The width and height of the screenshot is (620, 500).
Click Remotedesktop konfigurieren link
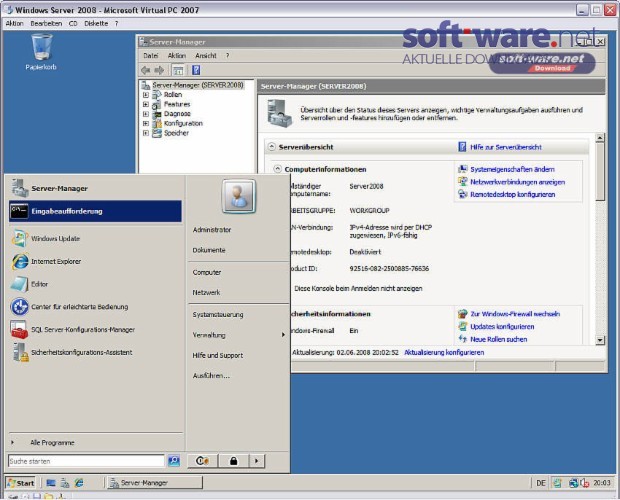(x=512, y=194)
